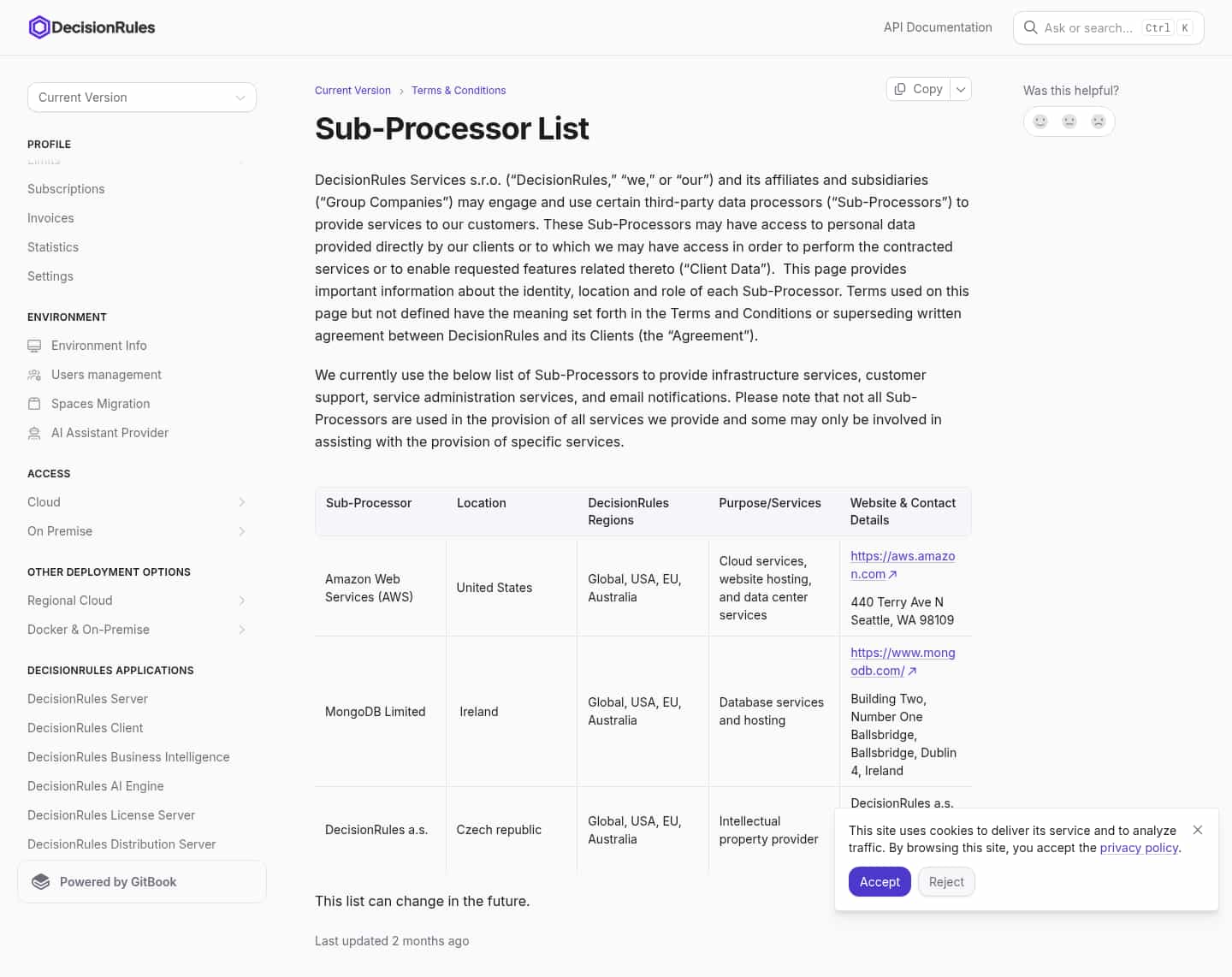Open DecisionRules Business Intelligence page

tap(128, 757)
